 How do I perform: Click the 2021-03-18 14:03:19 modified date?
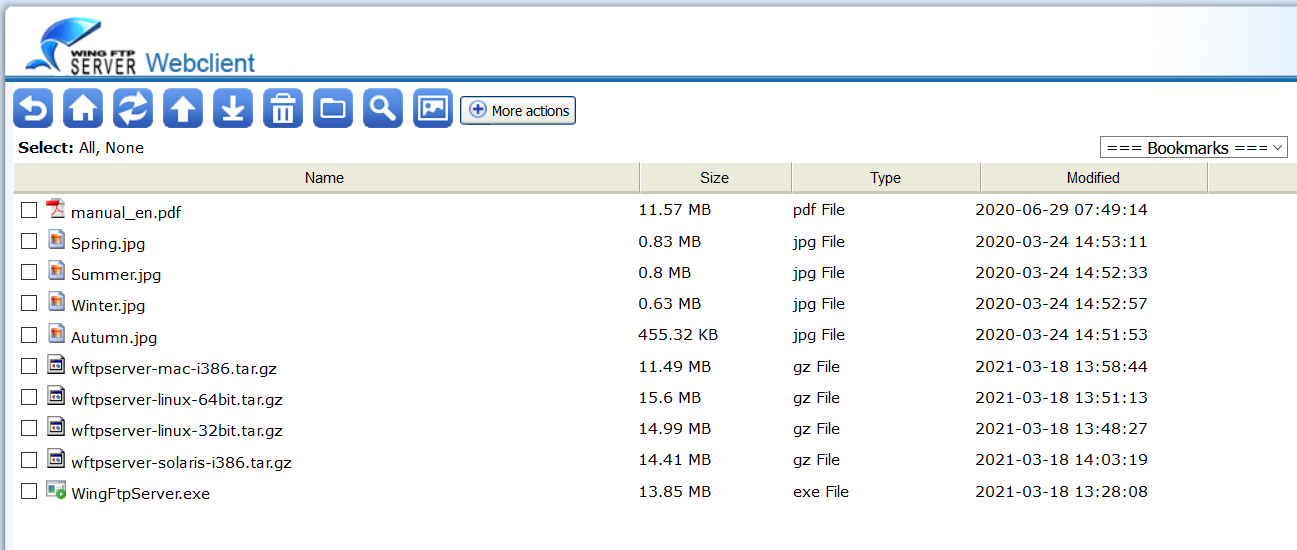click(x=1062, y=460)
